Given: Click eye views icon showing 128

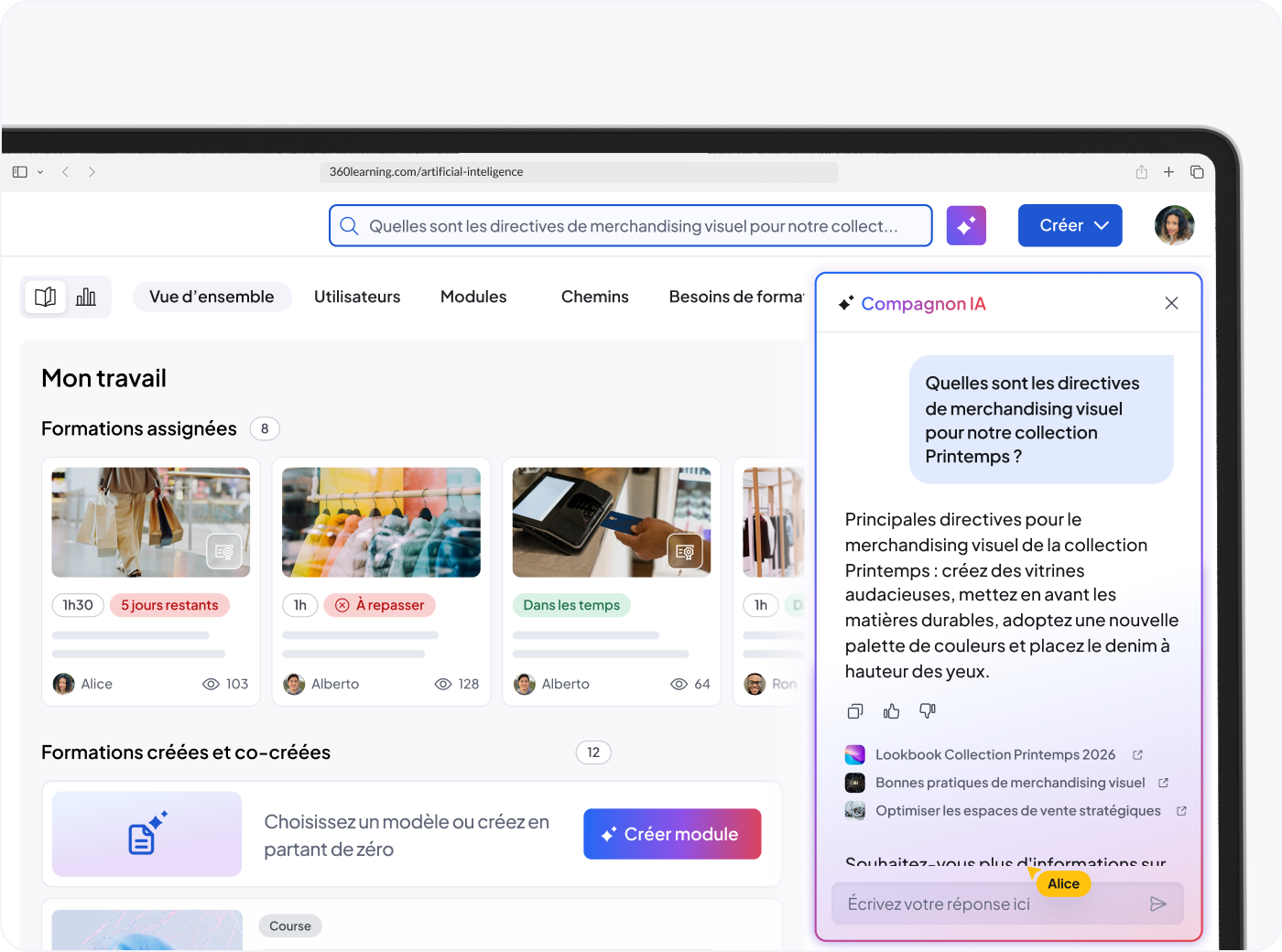Looking at the screenshot, I should tap(443, 685).
